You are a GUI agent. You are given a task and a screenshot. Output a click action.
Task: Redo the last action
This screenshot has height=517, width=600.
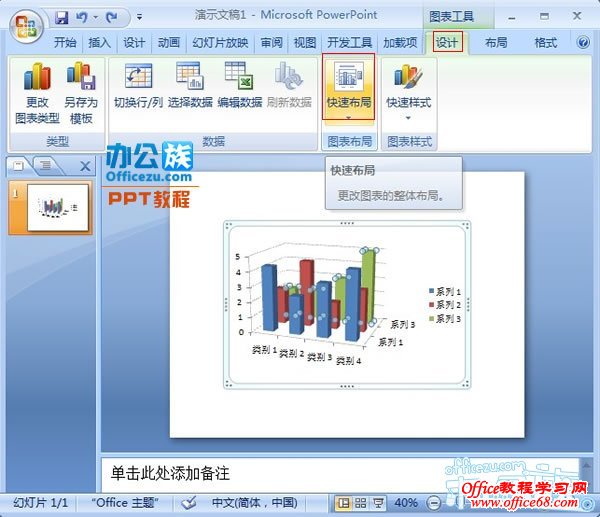click(x=112, y=18)
